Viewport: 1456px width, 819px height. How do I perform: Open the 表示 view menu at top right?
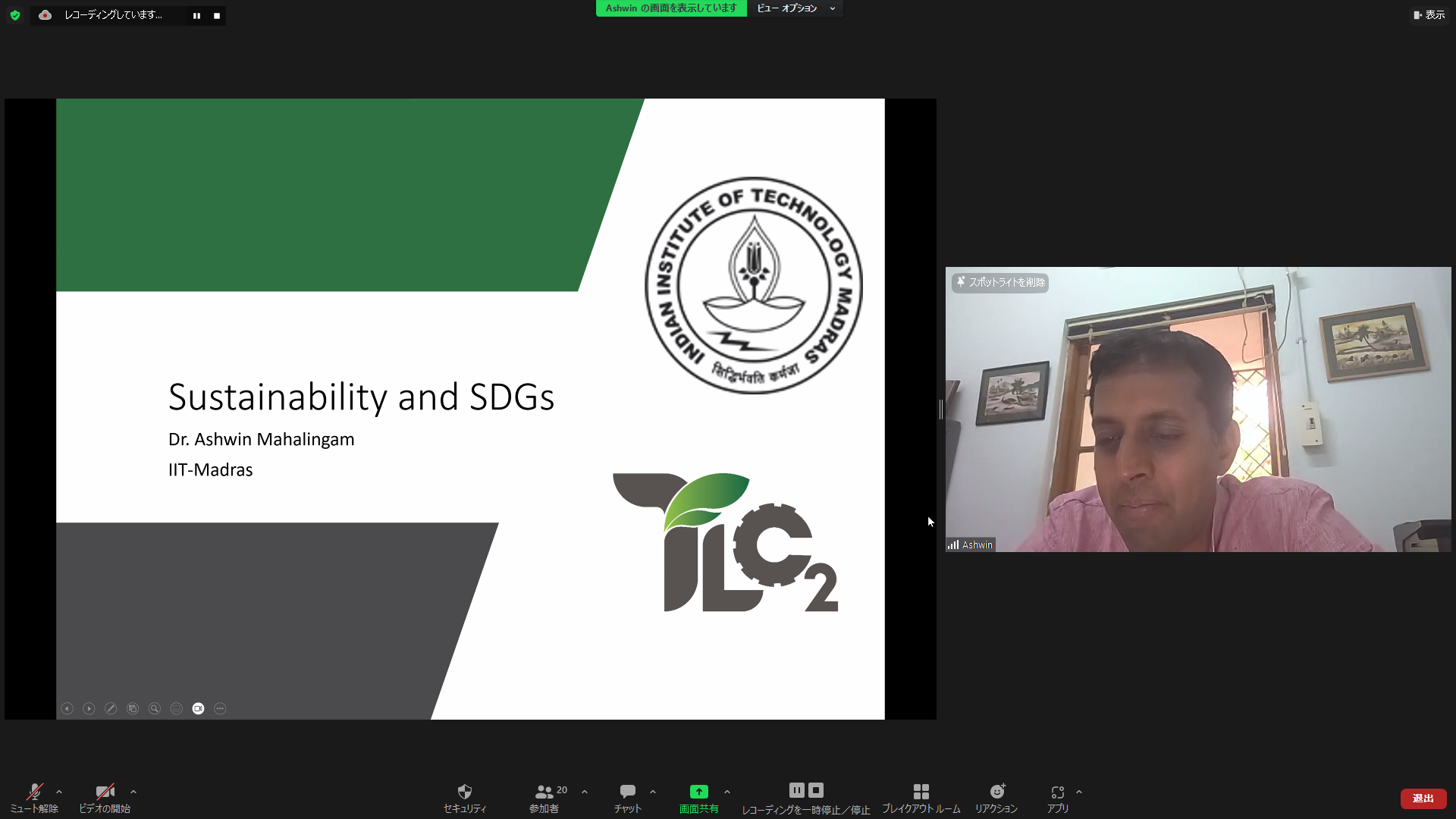tap(1429, 14)
